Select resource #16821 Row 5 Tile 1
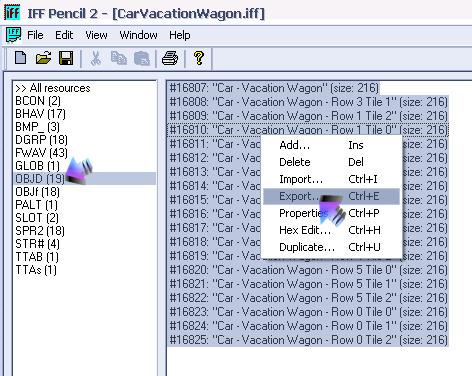This screenshot has width=472, height=376. (x=308, y=284)
